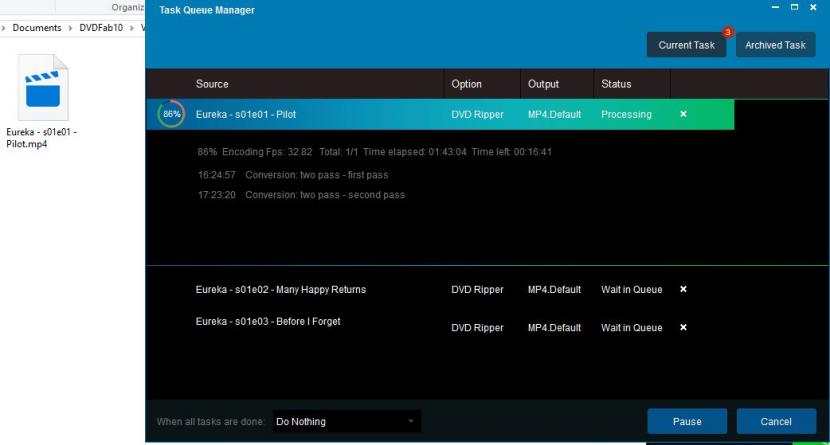Select the Eureka s01e02 Many Happy Returns row

coord(280,290)
